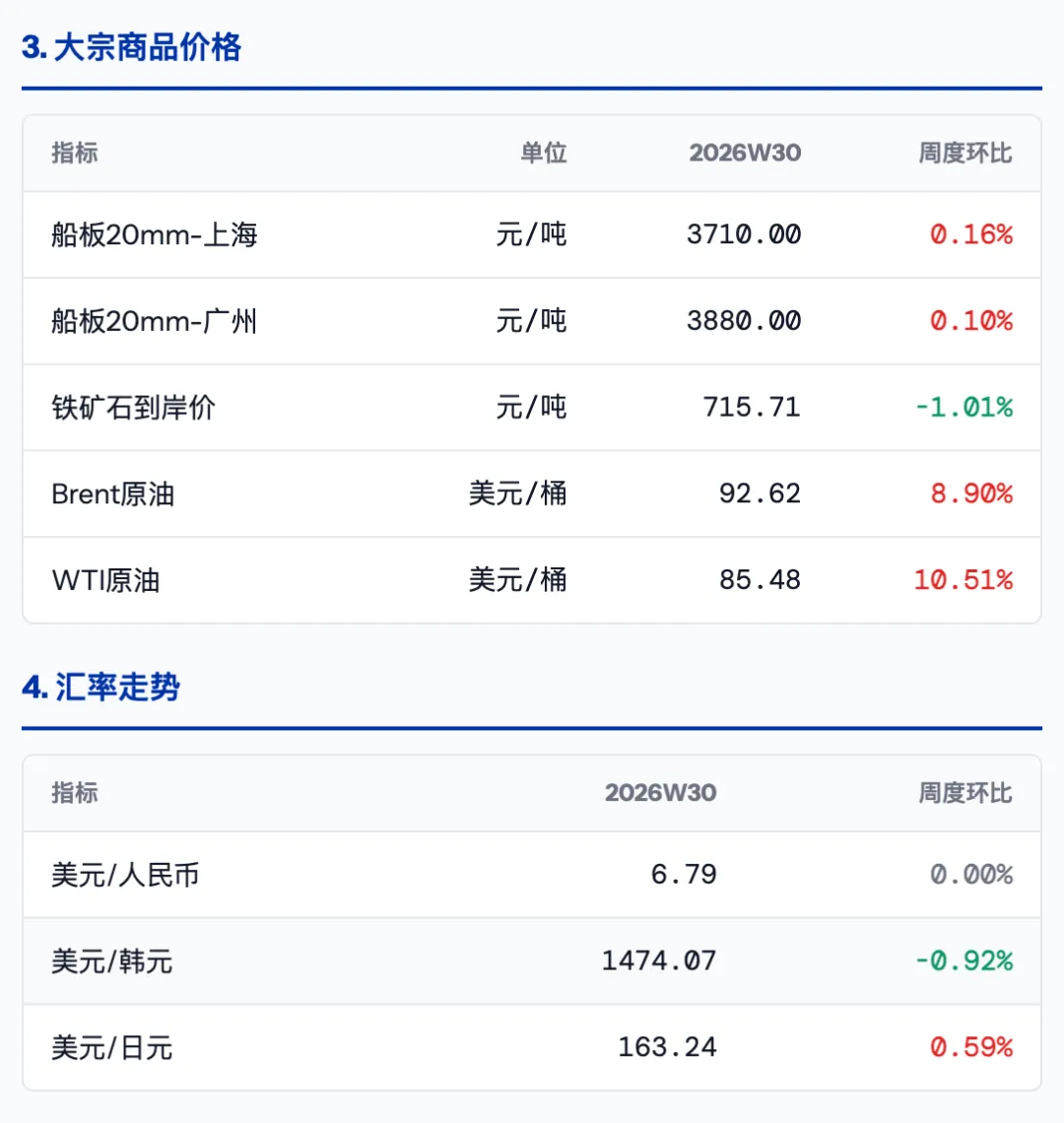Click the 8.90% Brent weekly change value
This screenshot has height=1123, width=1064.
tap(971, 494)
